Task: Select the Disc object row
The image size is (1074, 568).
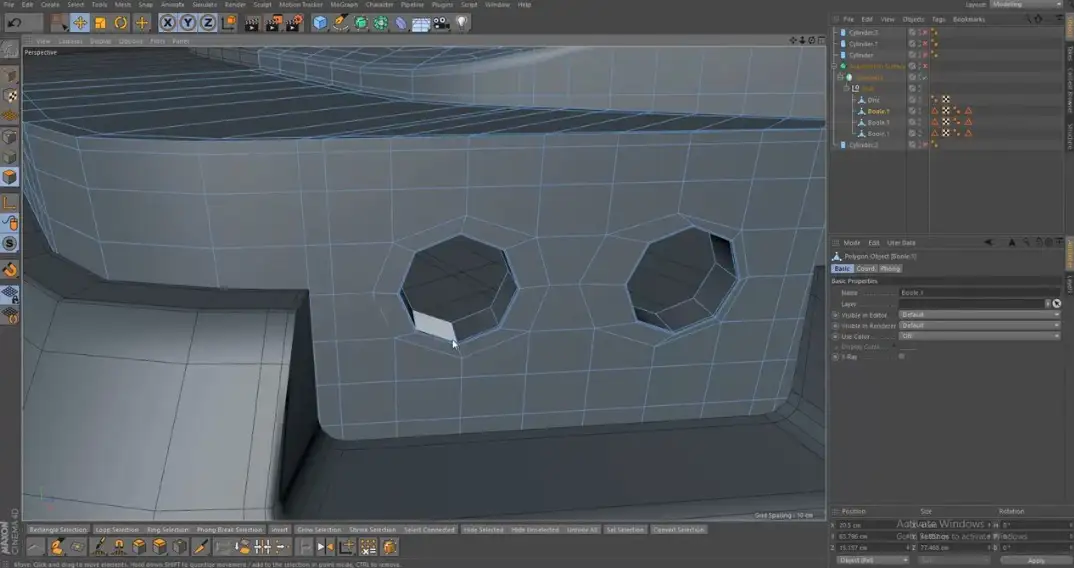Action: (873, 100)
